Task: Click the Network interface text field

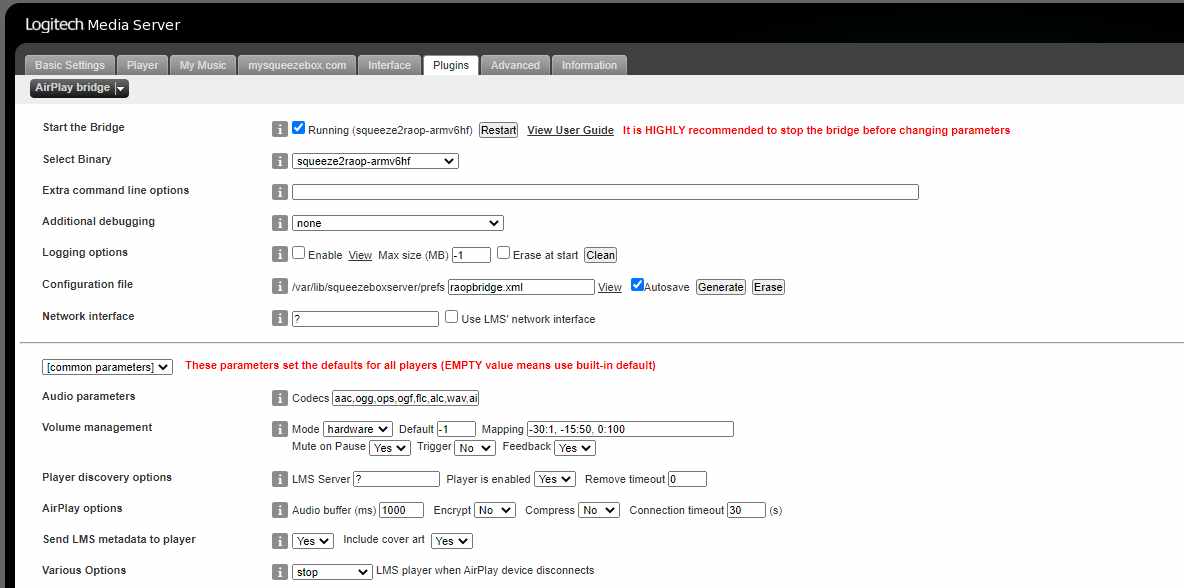Action: (365, 319)
